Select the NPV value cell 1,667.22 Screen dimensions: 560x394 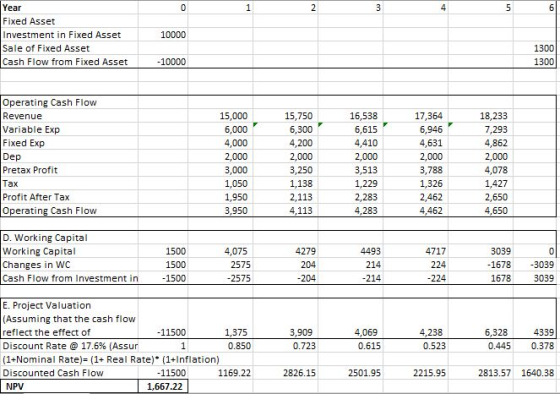tap(163, 386)
